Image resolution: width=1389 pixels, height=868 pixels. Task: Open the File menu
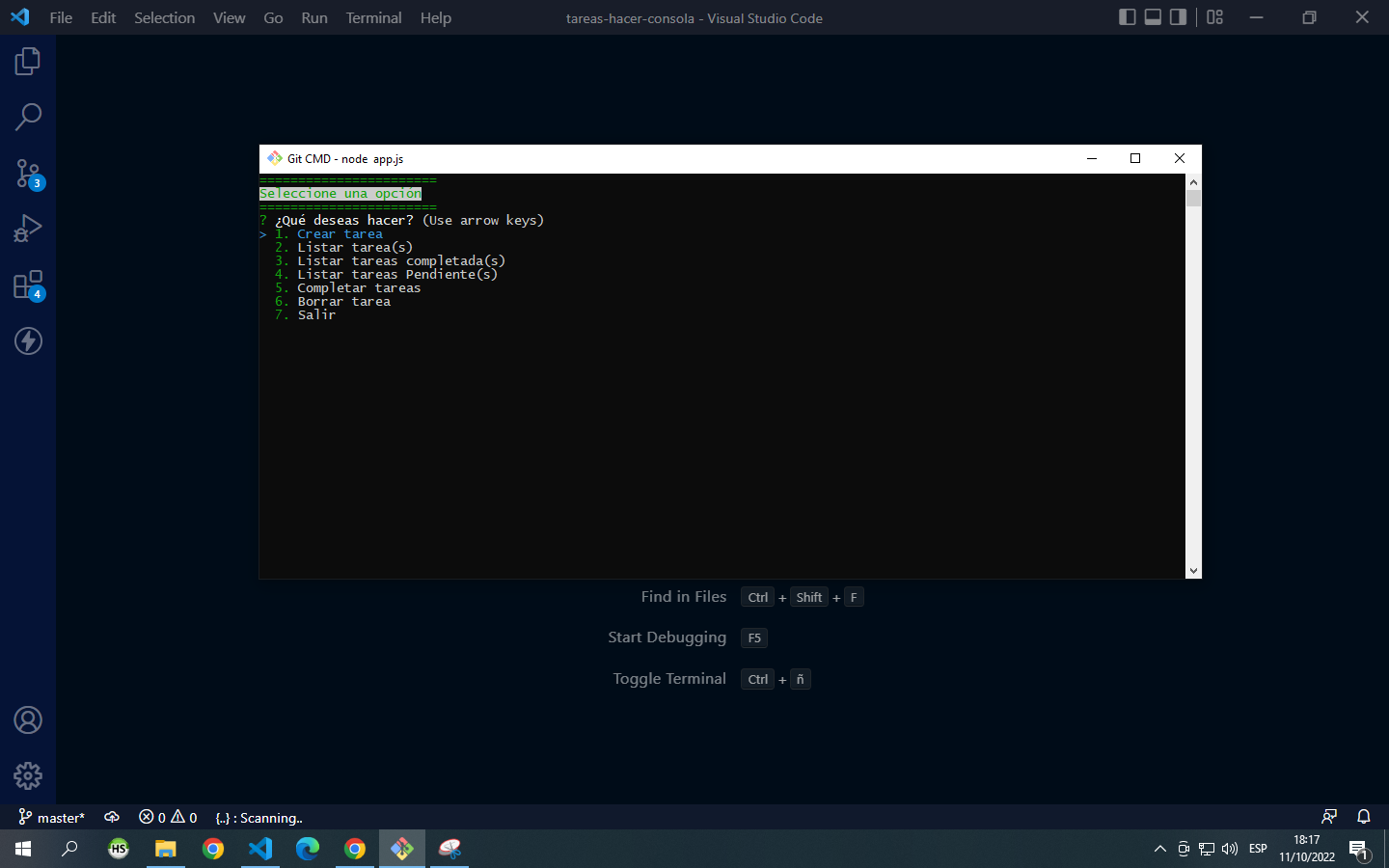[x=61, y=17]
